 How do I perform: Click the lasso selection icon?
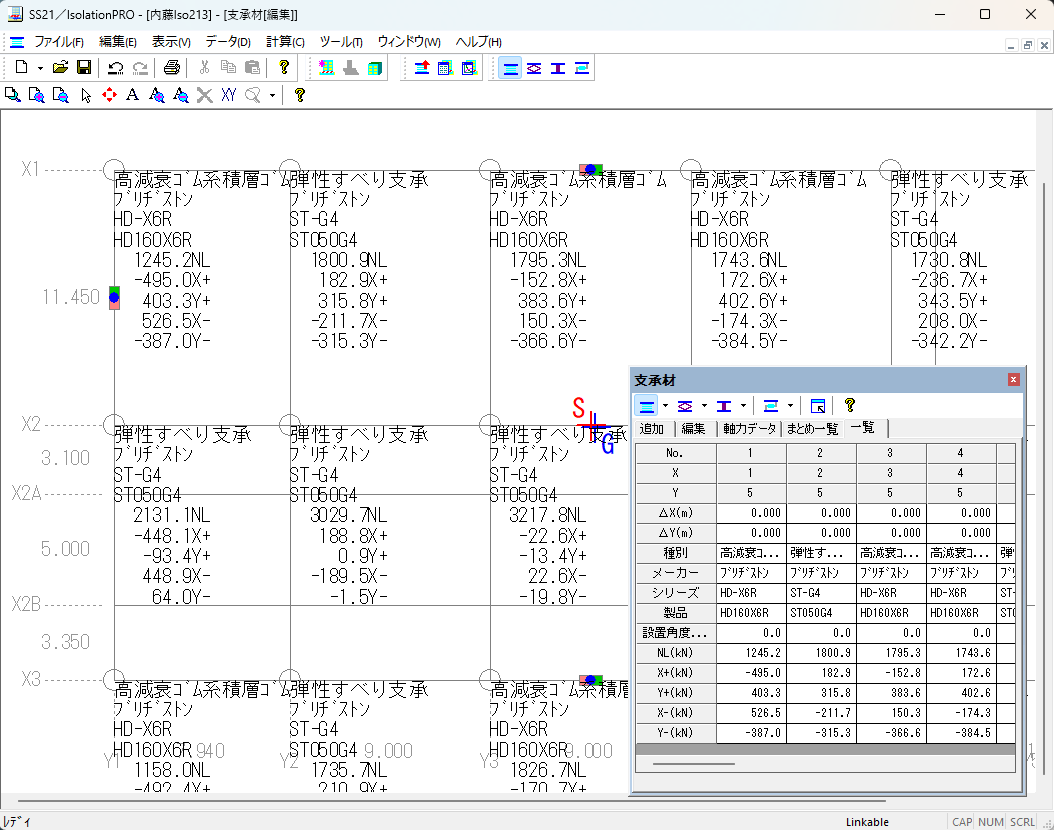pos(253,95)
